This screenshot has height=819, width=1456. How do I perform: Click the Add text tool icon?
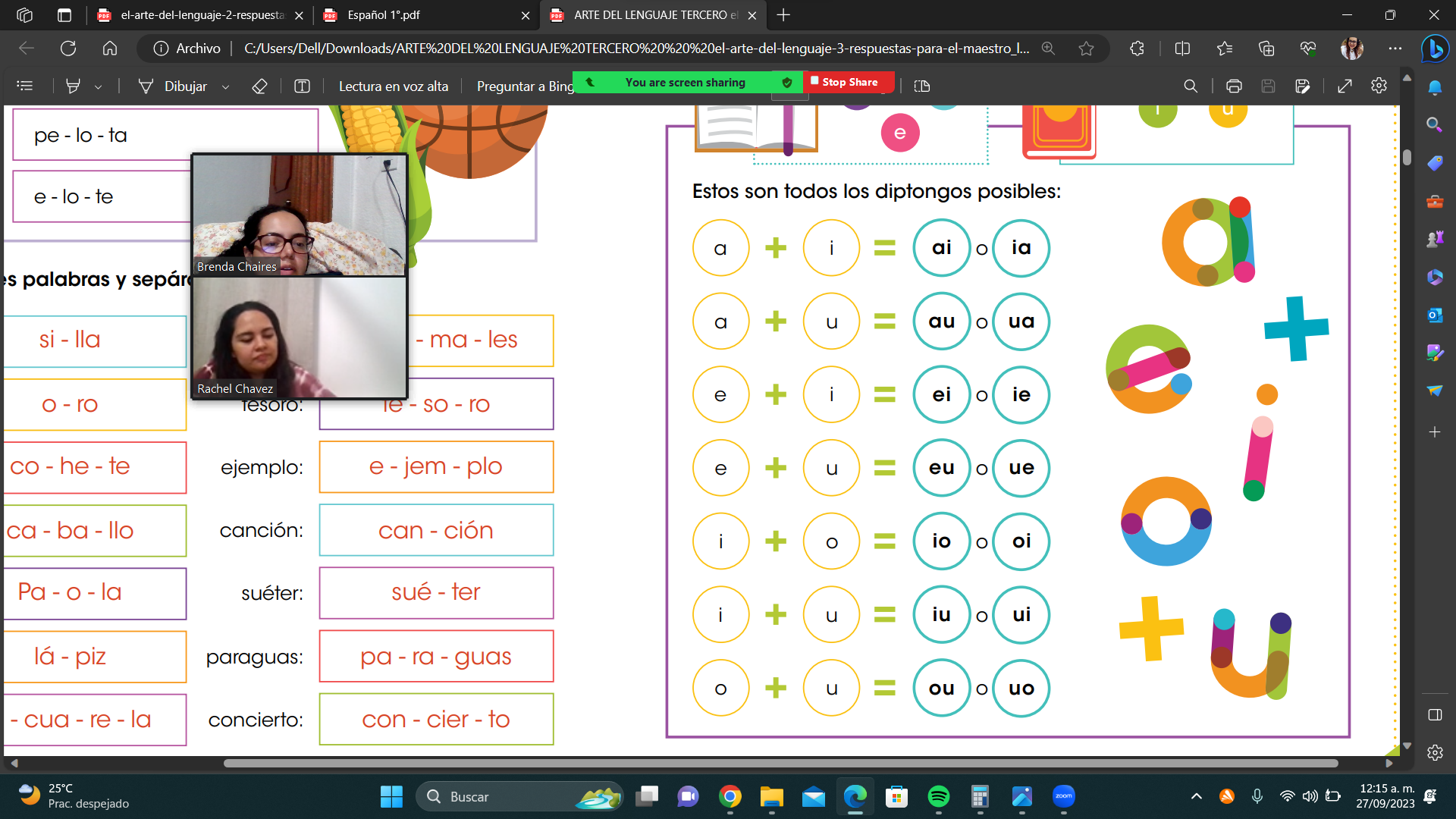point(302,86)
